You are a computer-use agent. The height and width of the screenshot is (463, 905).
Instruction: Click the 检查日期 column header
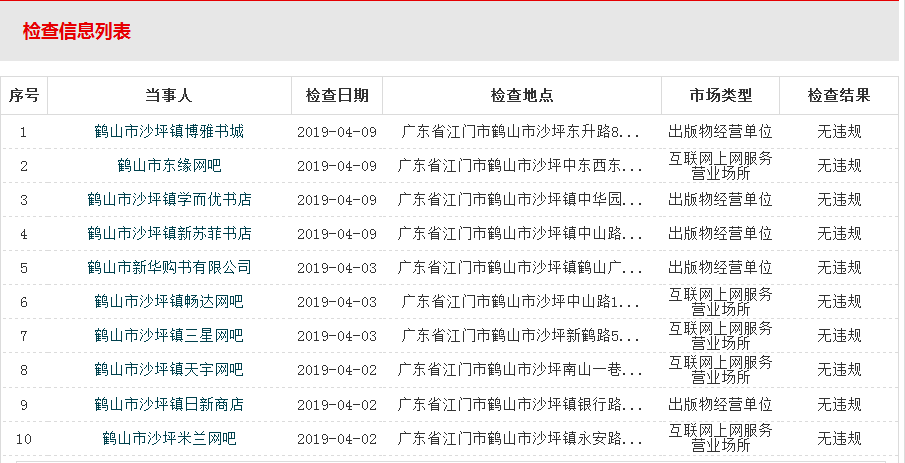337,96
